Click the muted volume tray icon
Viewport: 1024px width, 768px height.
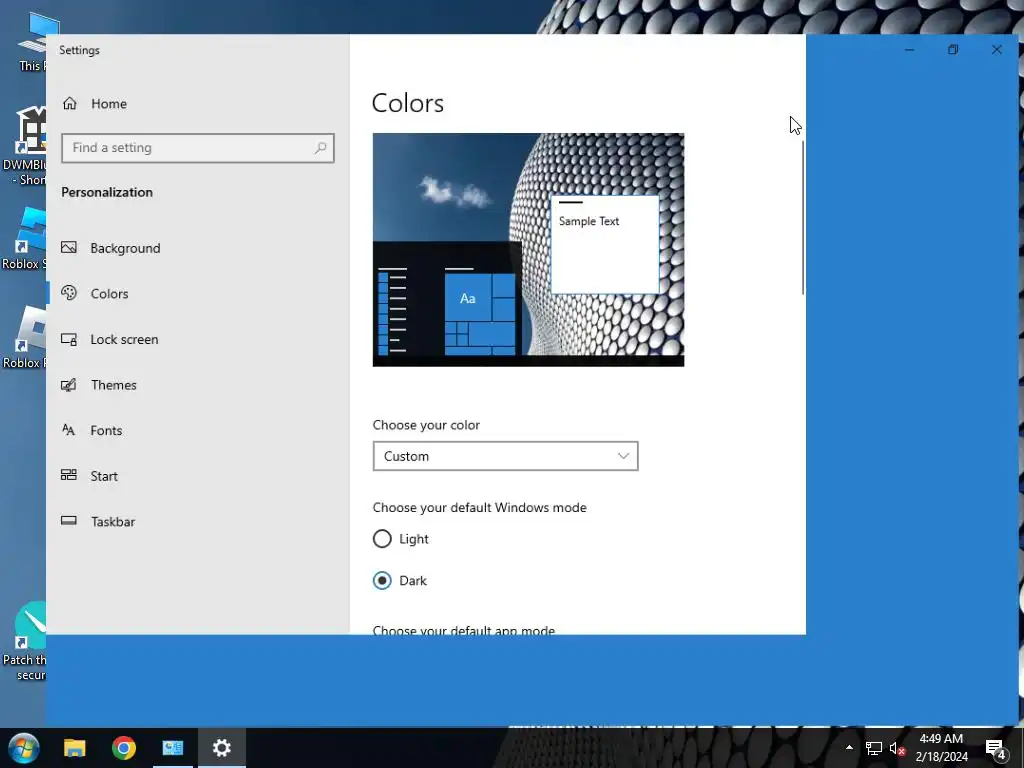897,748
